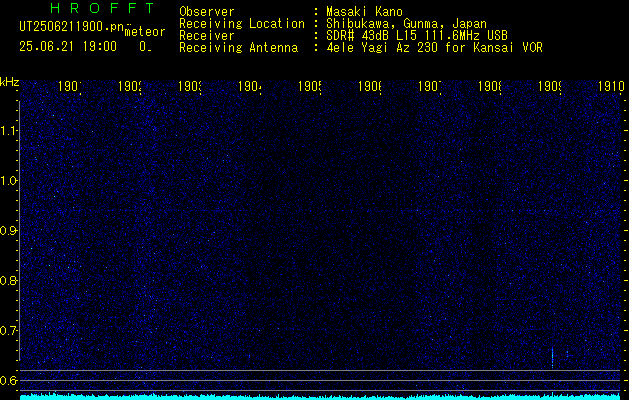Click the 0.6 kHz frequency label
Image resolution: width=629 pixels, height=400 pixels.
[9, 380]
